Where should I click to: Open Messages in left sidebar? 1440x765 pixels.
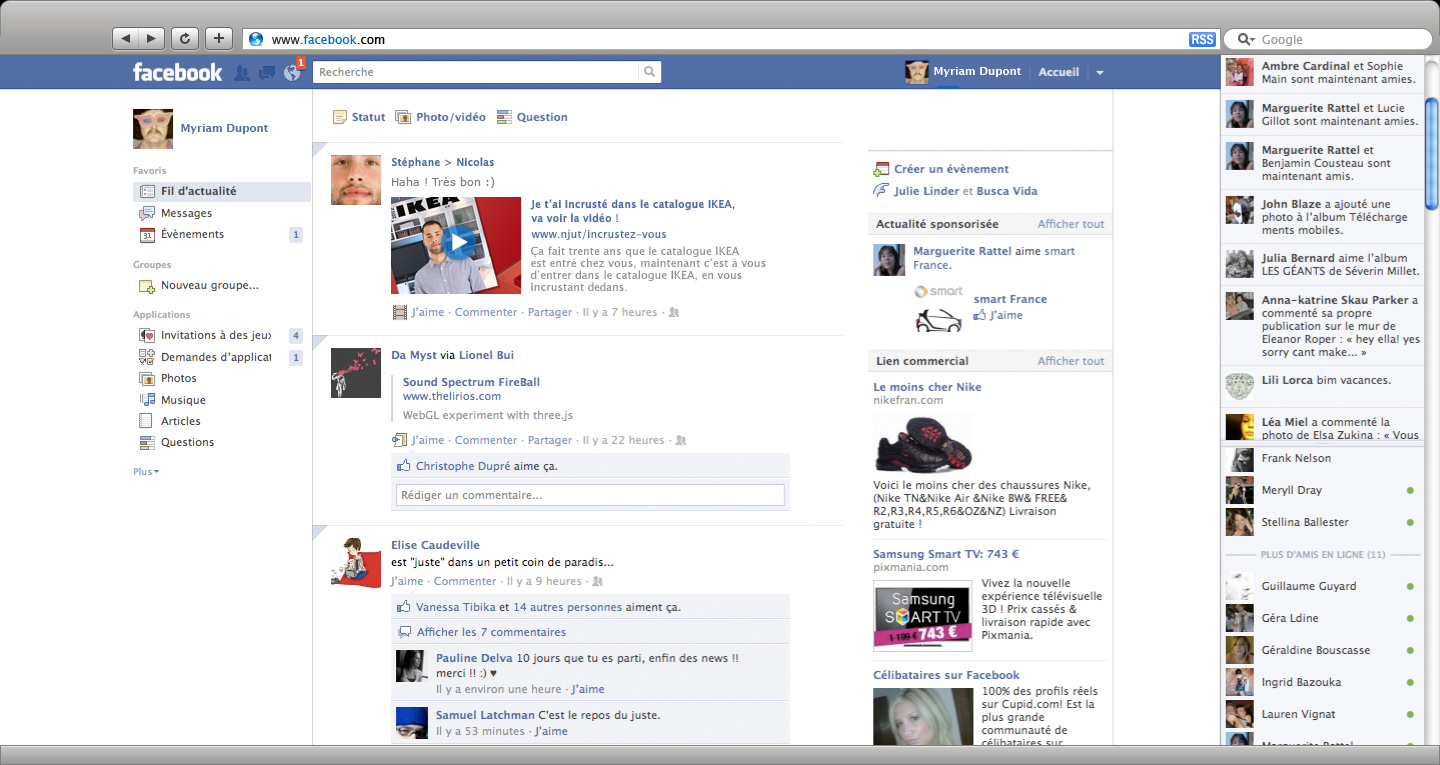(186, 213)
